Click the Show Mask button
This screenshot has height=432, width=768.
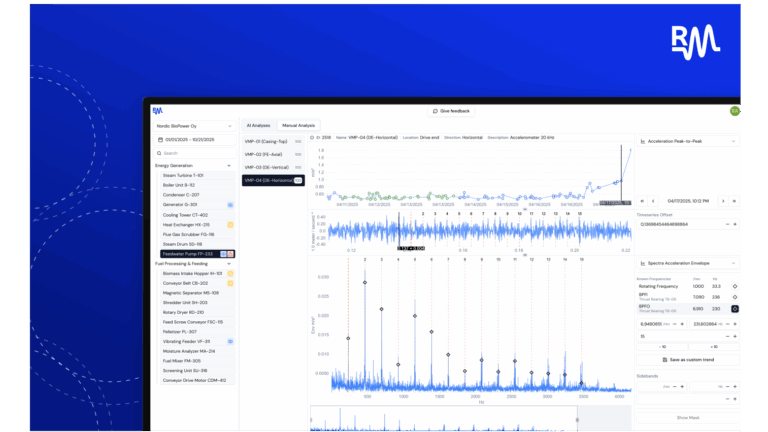(x=688, y=418)
